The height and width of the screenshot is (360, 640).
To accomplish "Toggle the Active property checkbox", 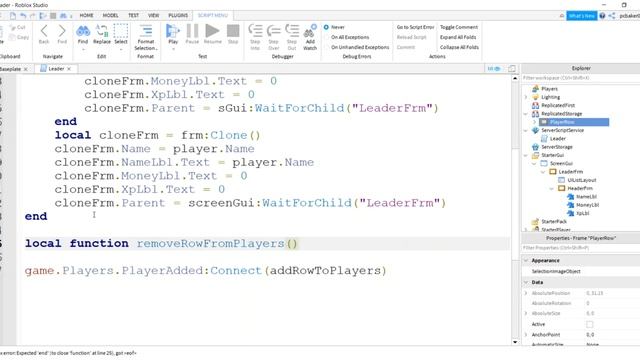I will [589, 324].
